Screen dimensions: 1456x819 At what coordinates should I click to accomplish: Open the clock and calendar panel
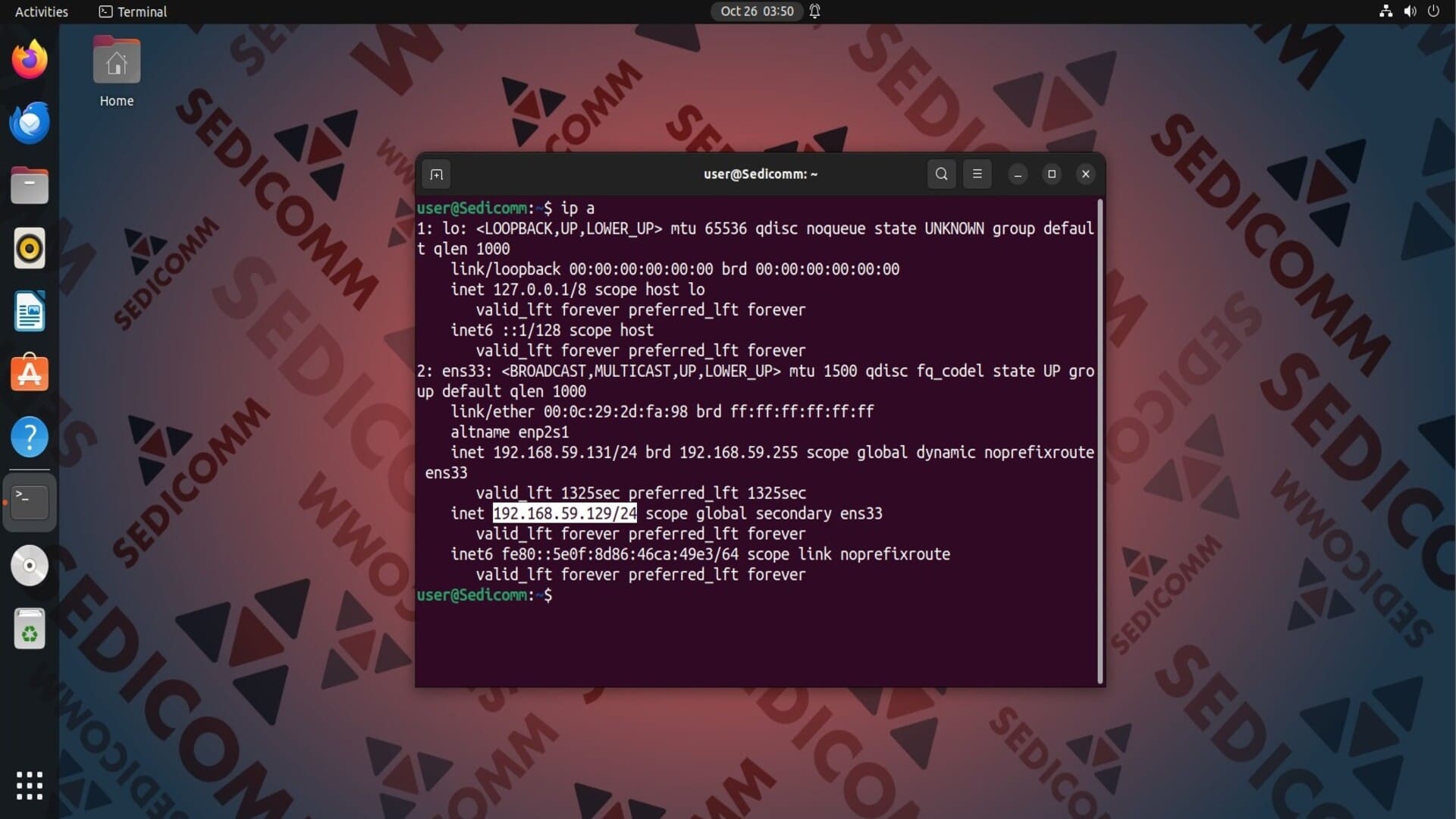[x=756, y=11]
